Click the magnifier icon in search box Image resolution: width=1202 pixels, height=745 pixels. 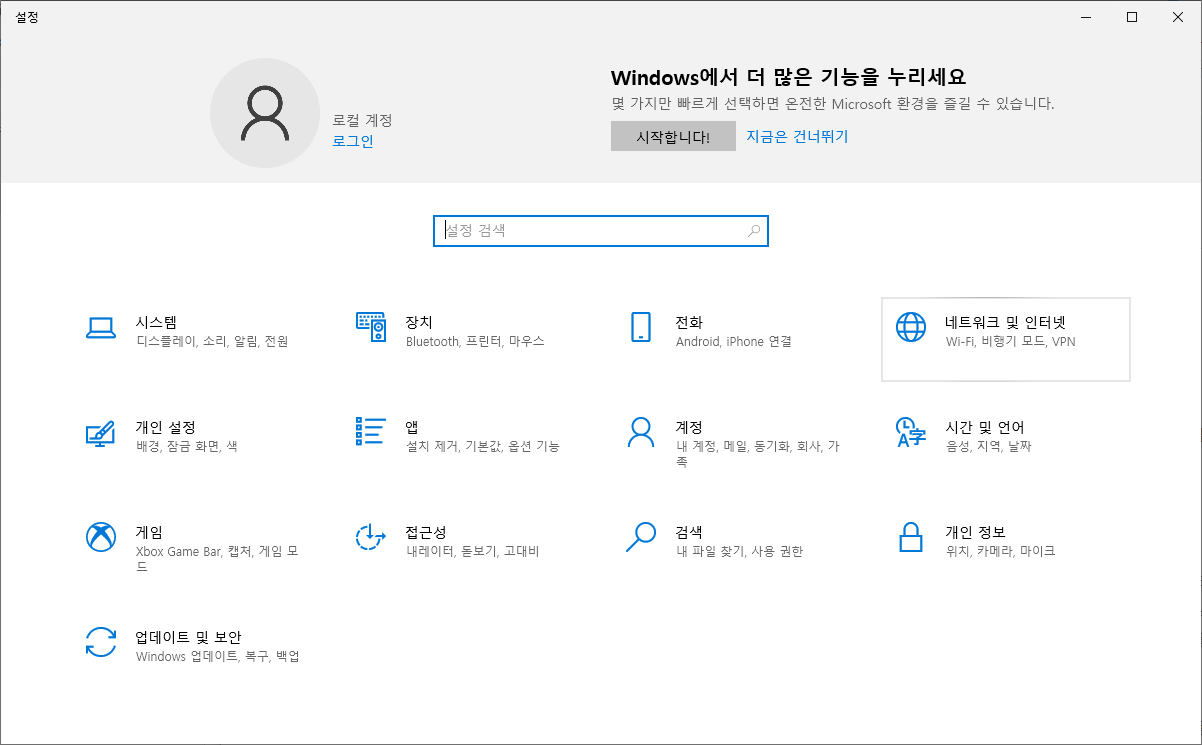(x=754, y=231)
